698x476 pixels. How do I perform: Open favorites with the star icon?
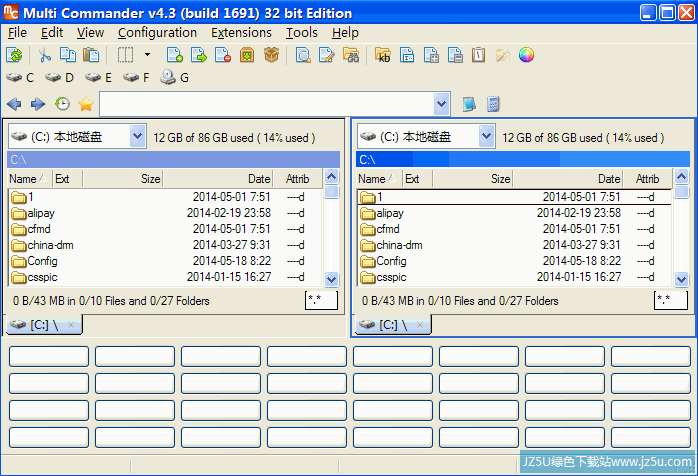click(x=85, y=104)
